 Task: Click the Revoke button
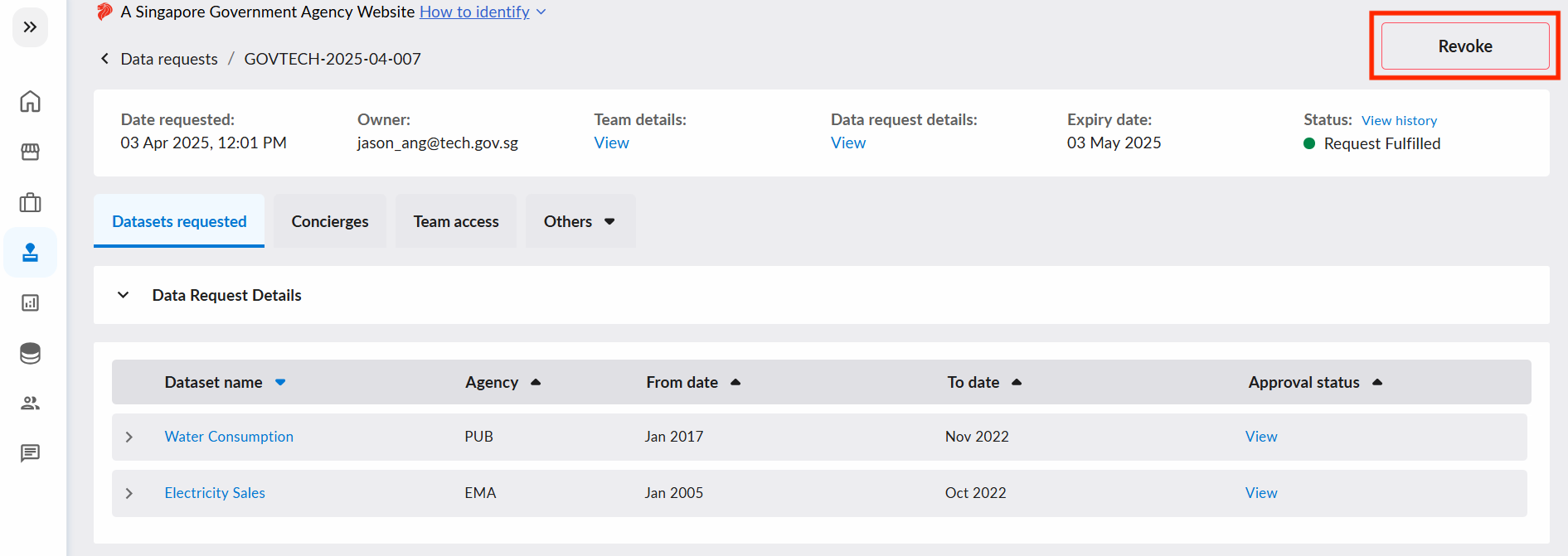pyautogui.click(x=1465, y=46)
